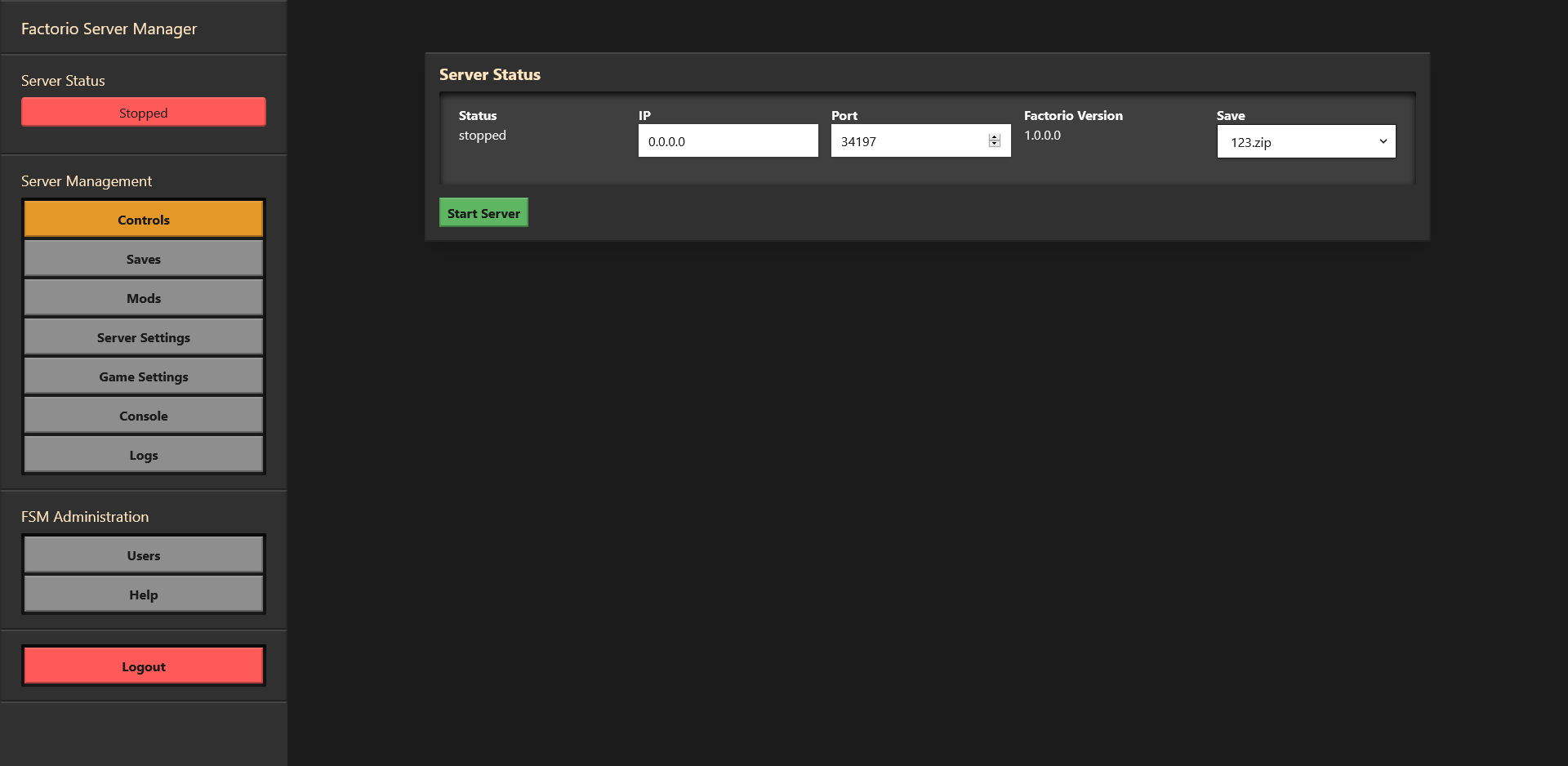Click the IP field label
Screen dimensions: 1568x766
tap(644, 115)
